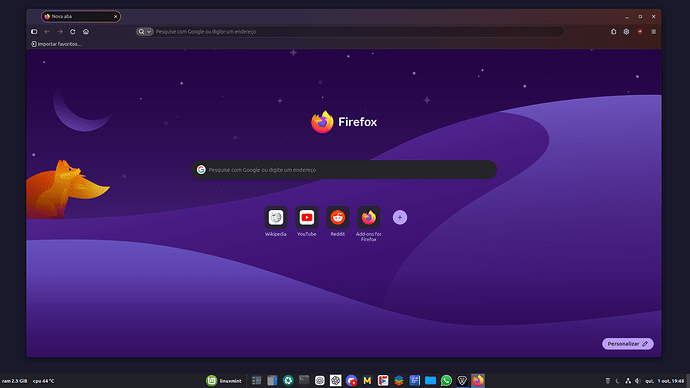Add a new shortcut with plus button
The width and height of the screenshot is (690, 388).
pos(400,217)
